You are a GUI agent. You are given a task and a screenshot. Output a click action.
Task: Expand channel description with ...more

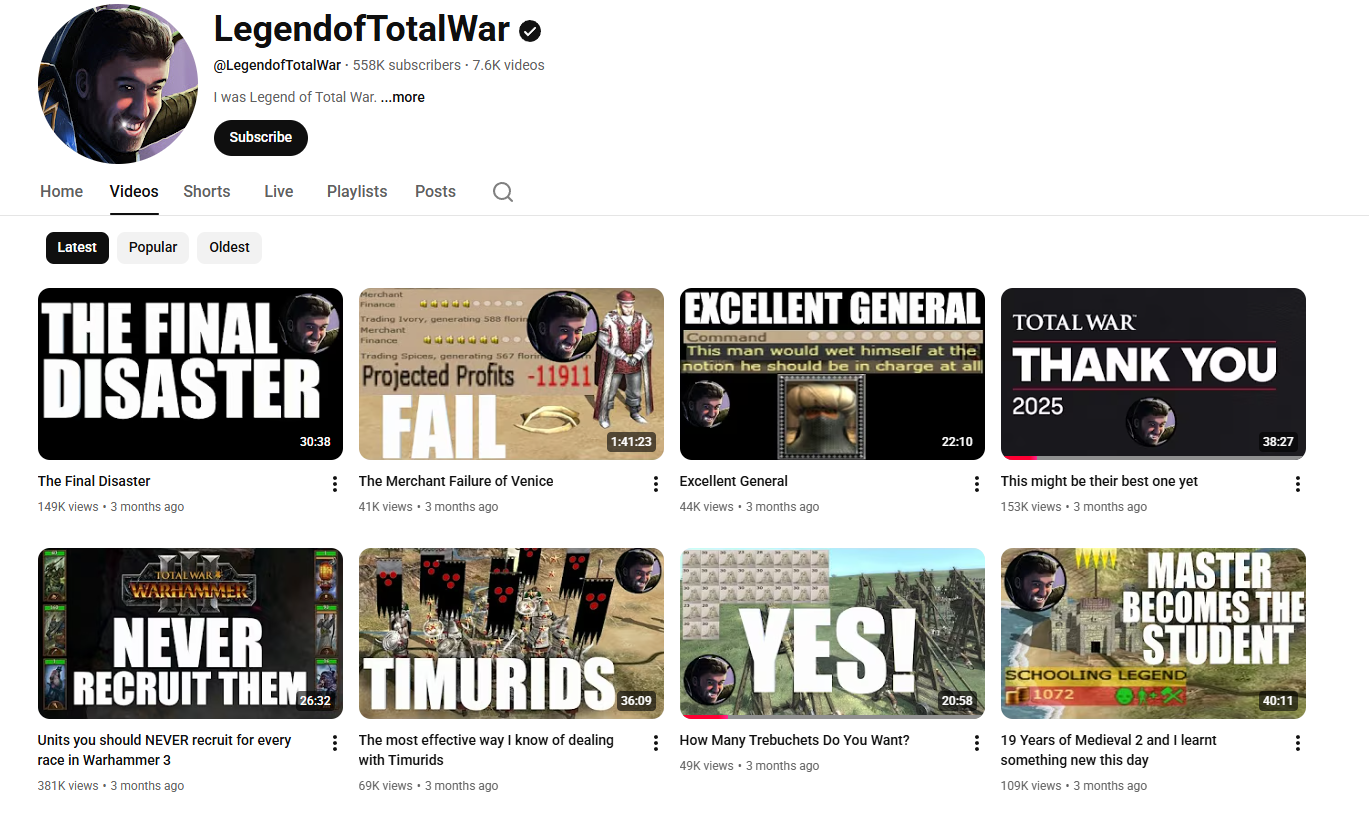pyautogui.click(x=403, y=97)
